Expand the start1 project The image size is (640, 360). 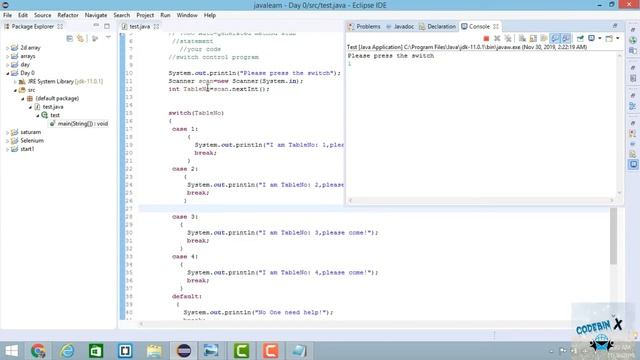coord(7,149)
